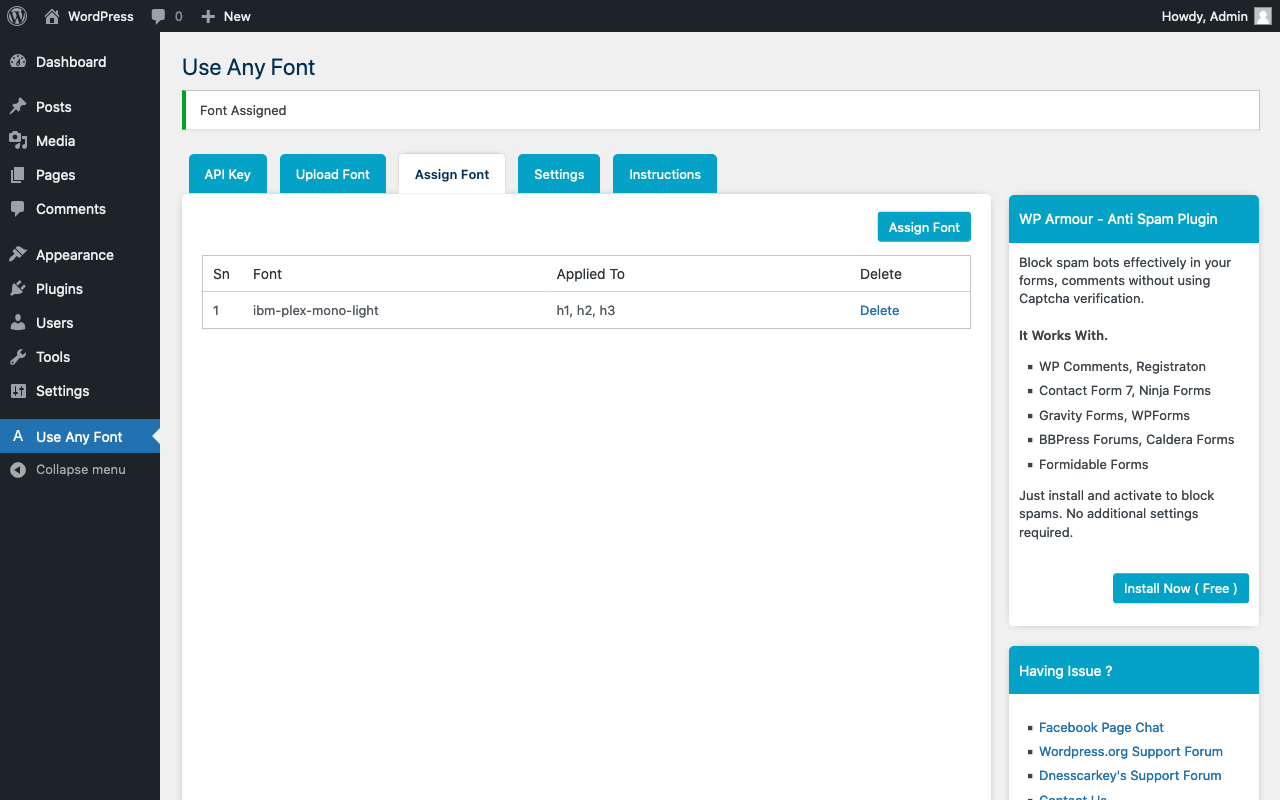Screen dimensions: 1280x800
Task: Open Comments in the sidebar
Action: (80, 209)
